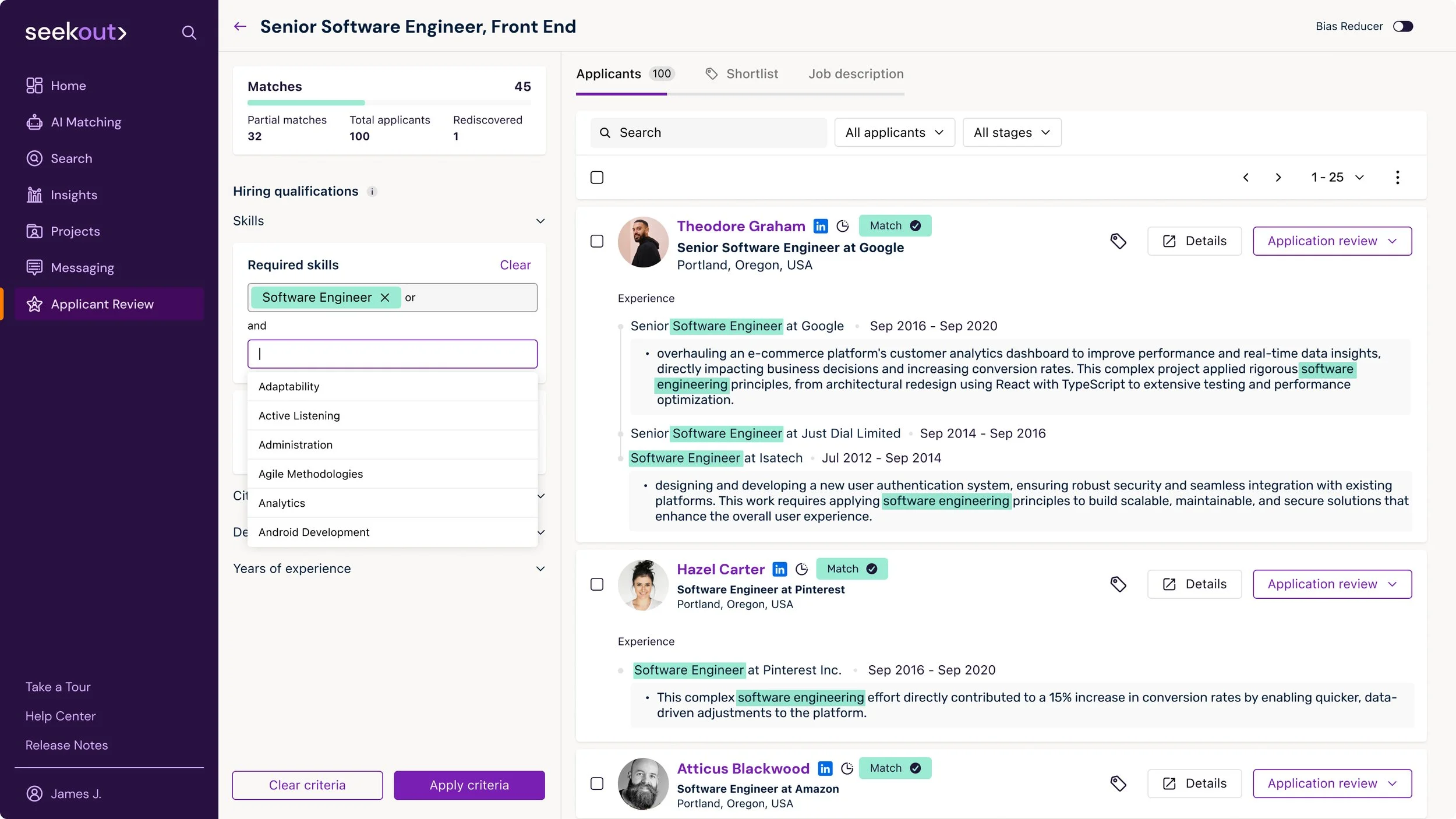Click the sidebar search magnifier icon
The image size is (1456, 819).
click(x=189, y=33)
